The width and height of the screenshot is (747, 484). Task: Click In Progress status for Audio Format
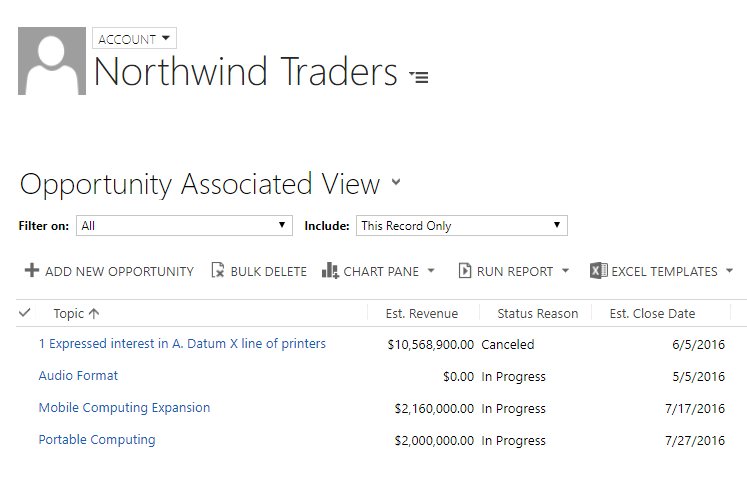coord(514,377)
